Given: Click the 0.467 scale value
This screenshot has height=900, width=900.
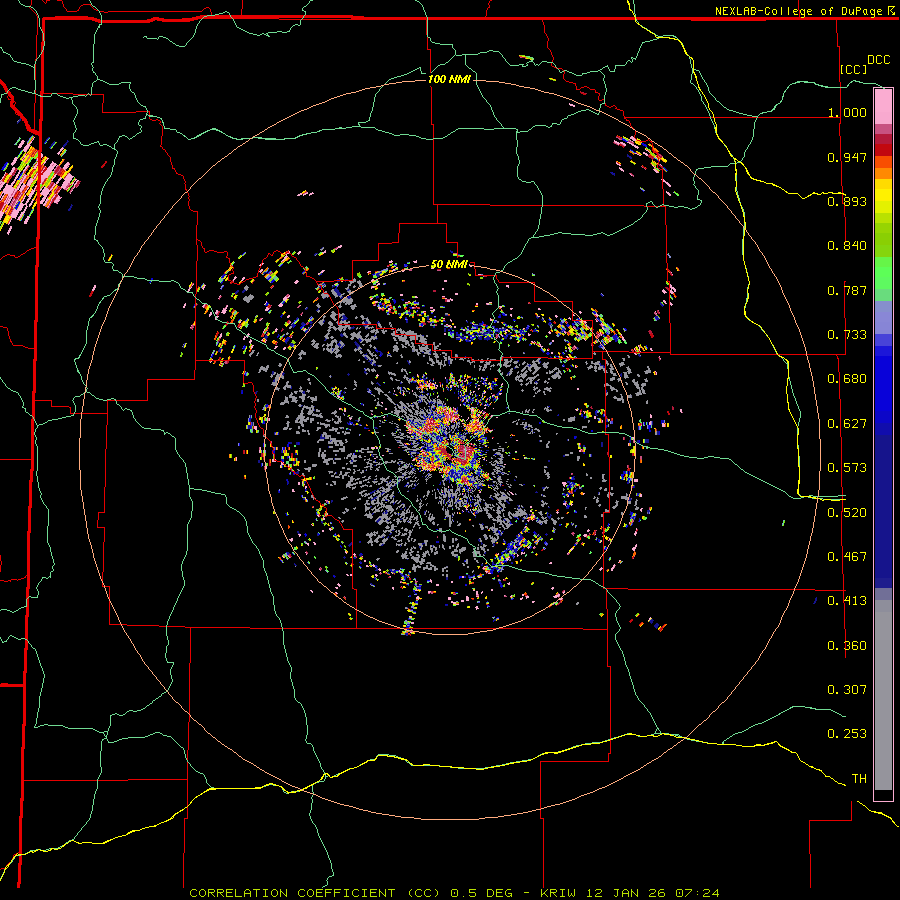Looking at the screenshot, I should point(847,557).
